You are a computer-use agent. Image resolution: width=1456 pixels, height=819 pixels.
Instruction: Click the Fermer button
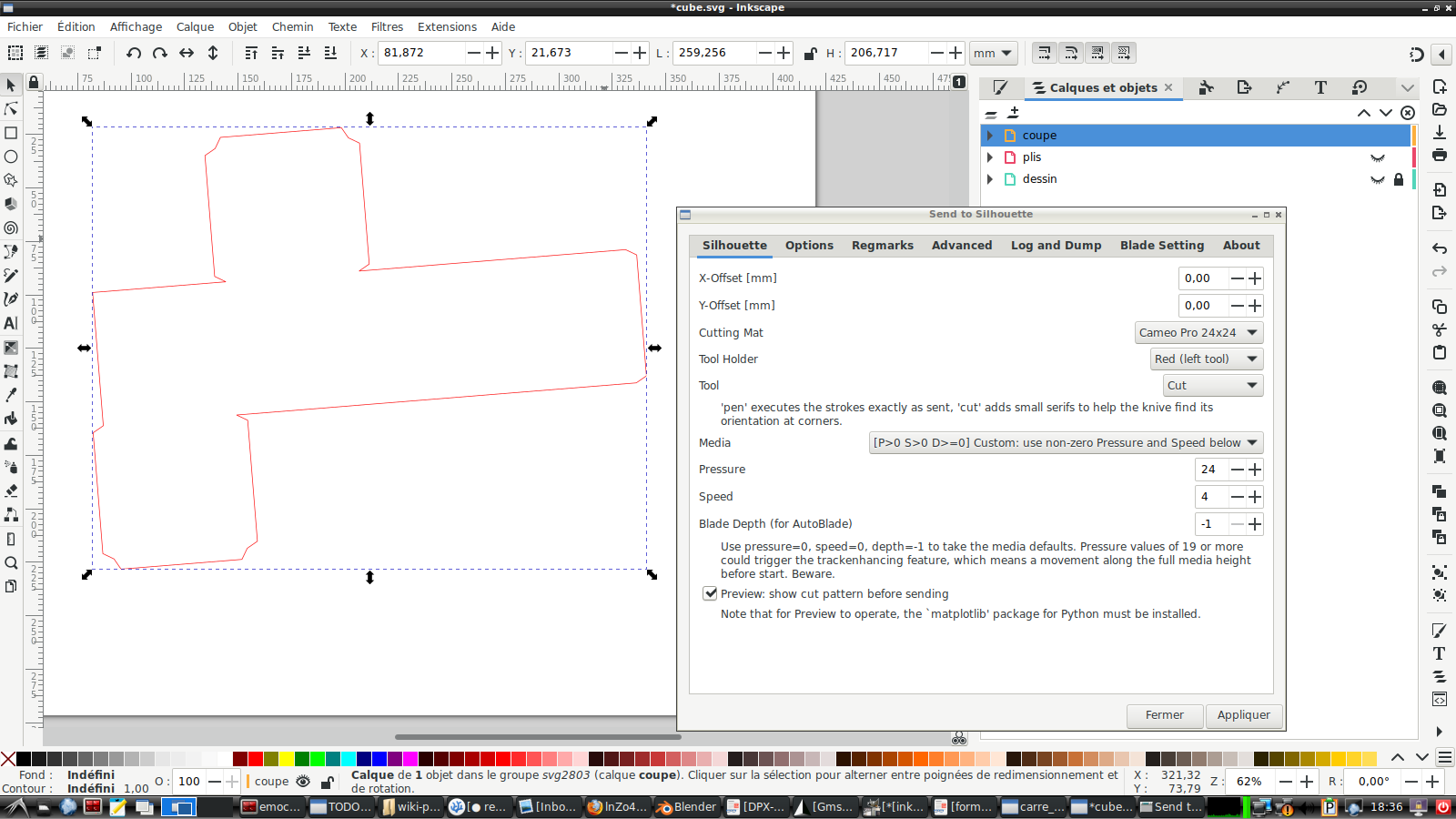coord(1164,715)
